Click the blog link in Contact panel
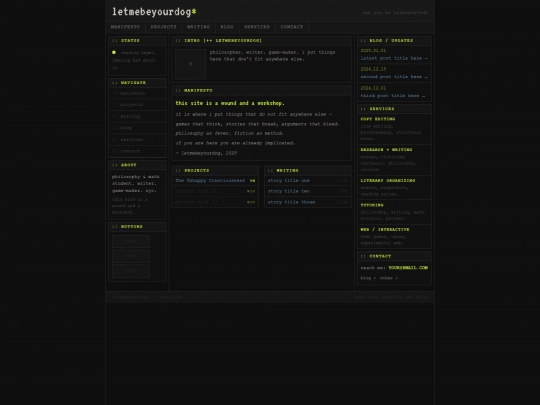This screenshot has width=540, height=405. tap(368, 278)
